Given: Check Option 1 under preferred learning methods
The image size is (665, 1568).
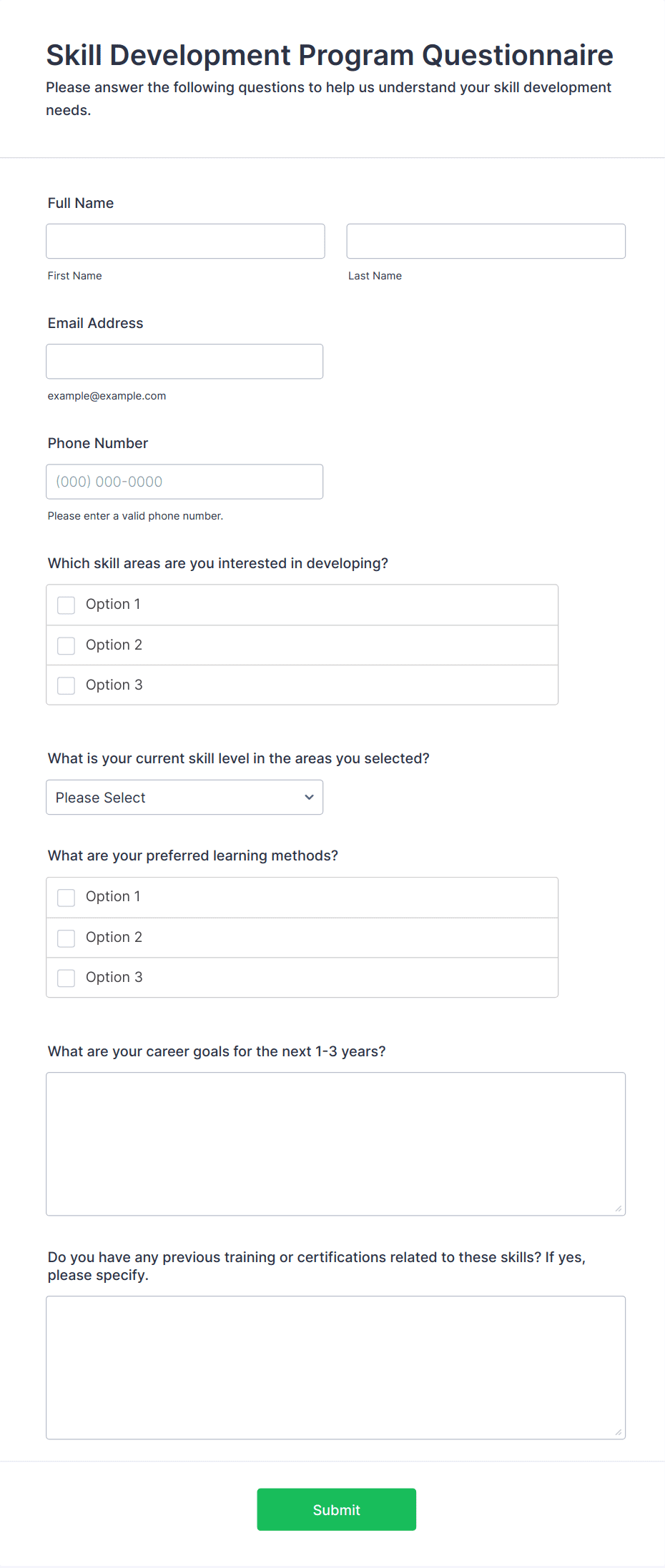Looking at the screenshot, I should pos(66,897).
